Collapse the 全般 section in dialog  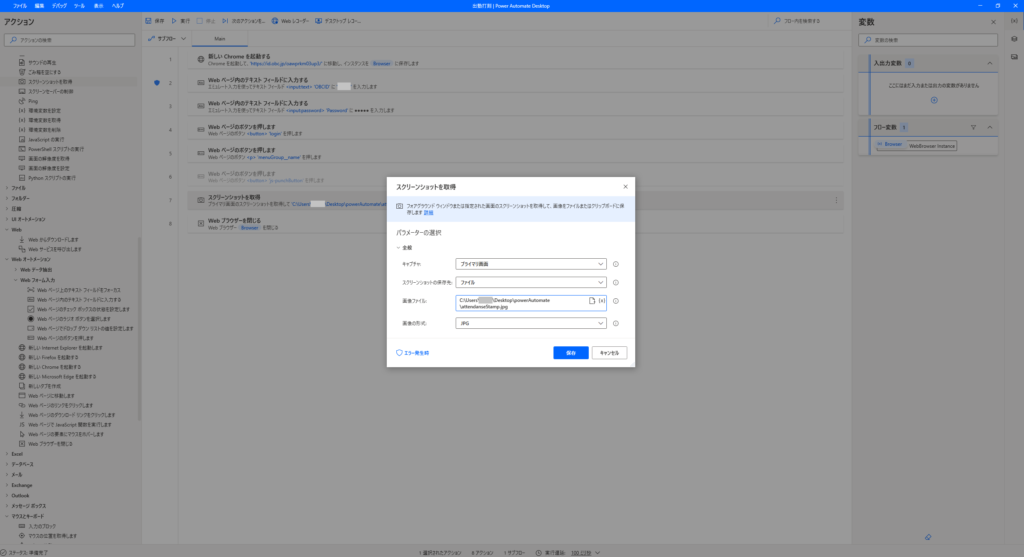pos(398,248)
